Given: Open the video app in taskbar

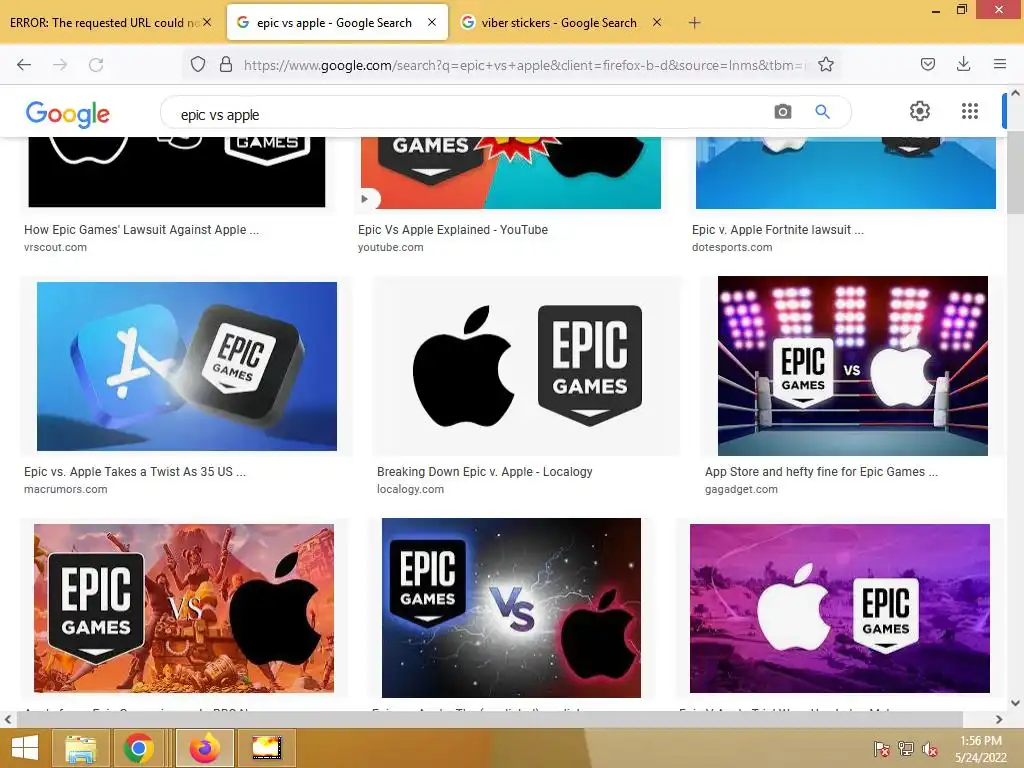Looking at the screenshot, I should pos(266,748).
